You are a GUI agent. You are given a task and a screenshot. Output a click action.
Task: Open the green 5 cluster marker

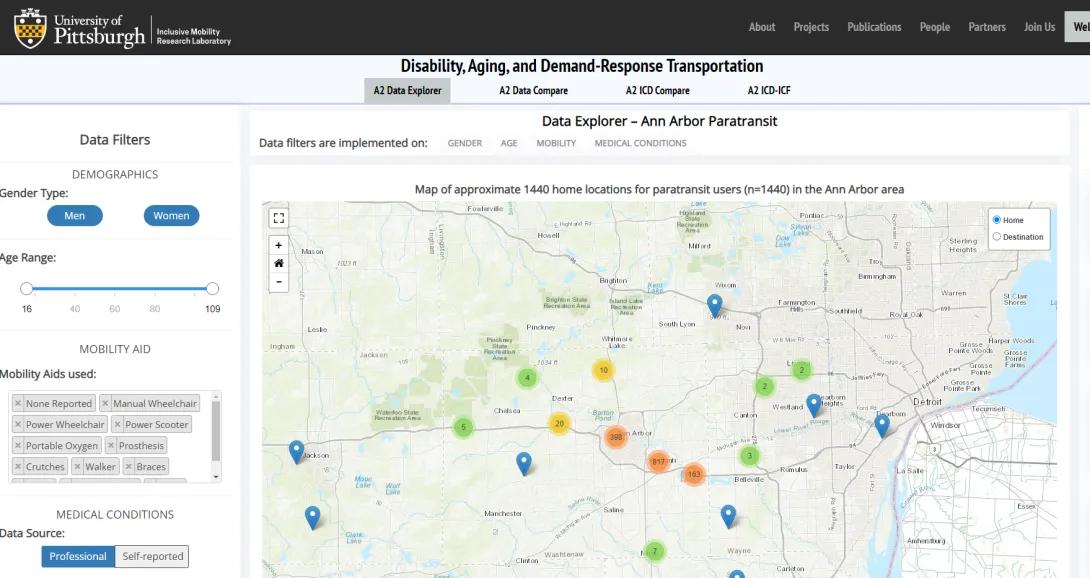[464, 427]
